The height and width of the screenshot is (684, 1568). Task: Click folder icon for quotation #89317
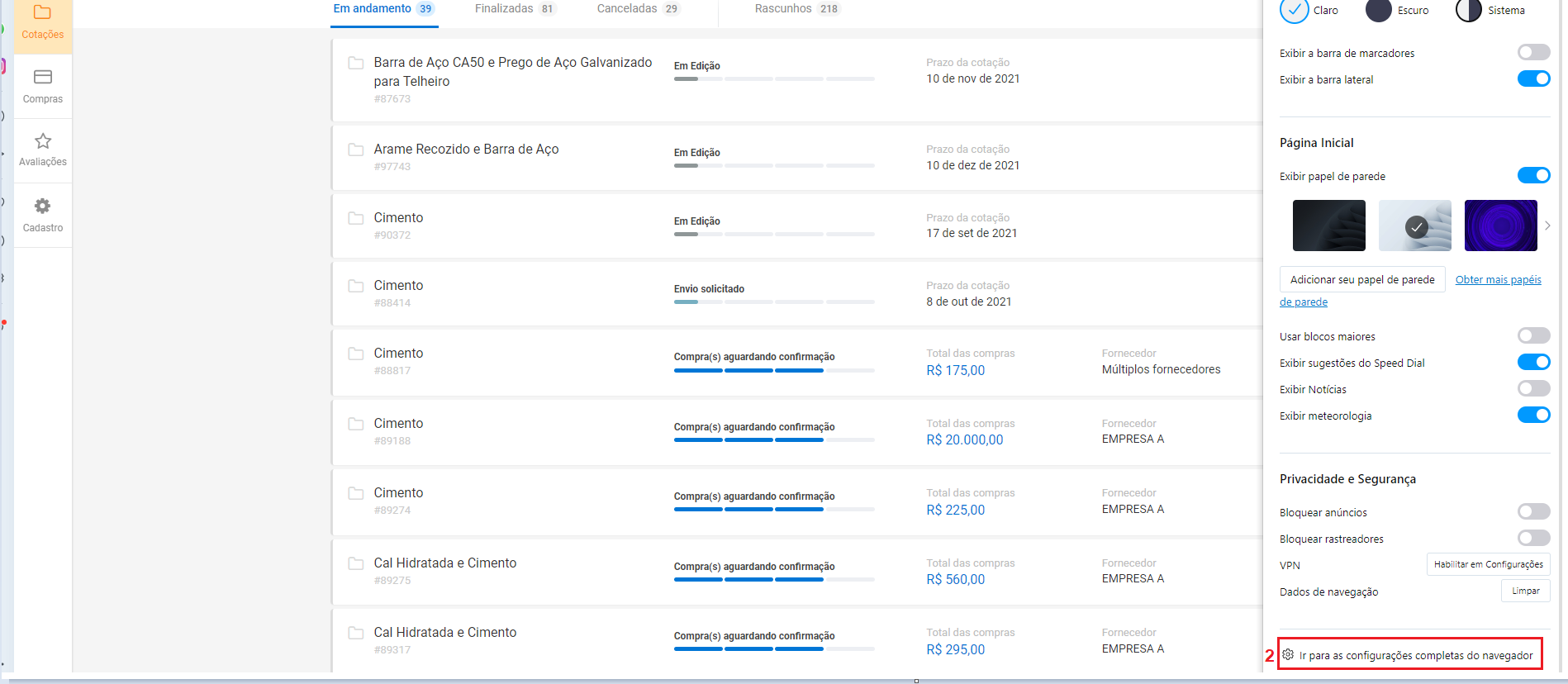tap(356, 633)
